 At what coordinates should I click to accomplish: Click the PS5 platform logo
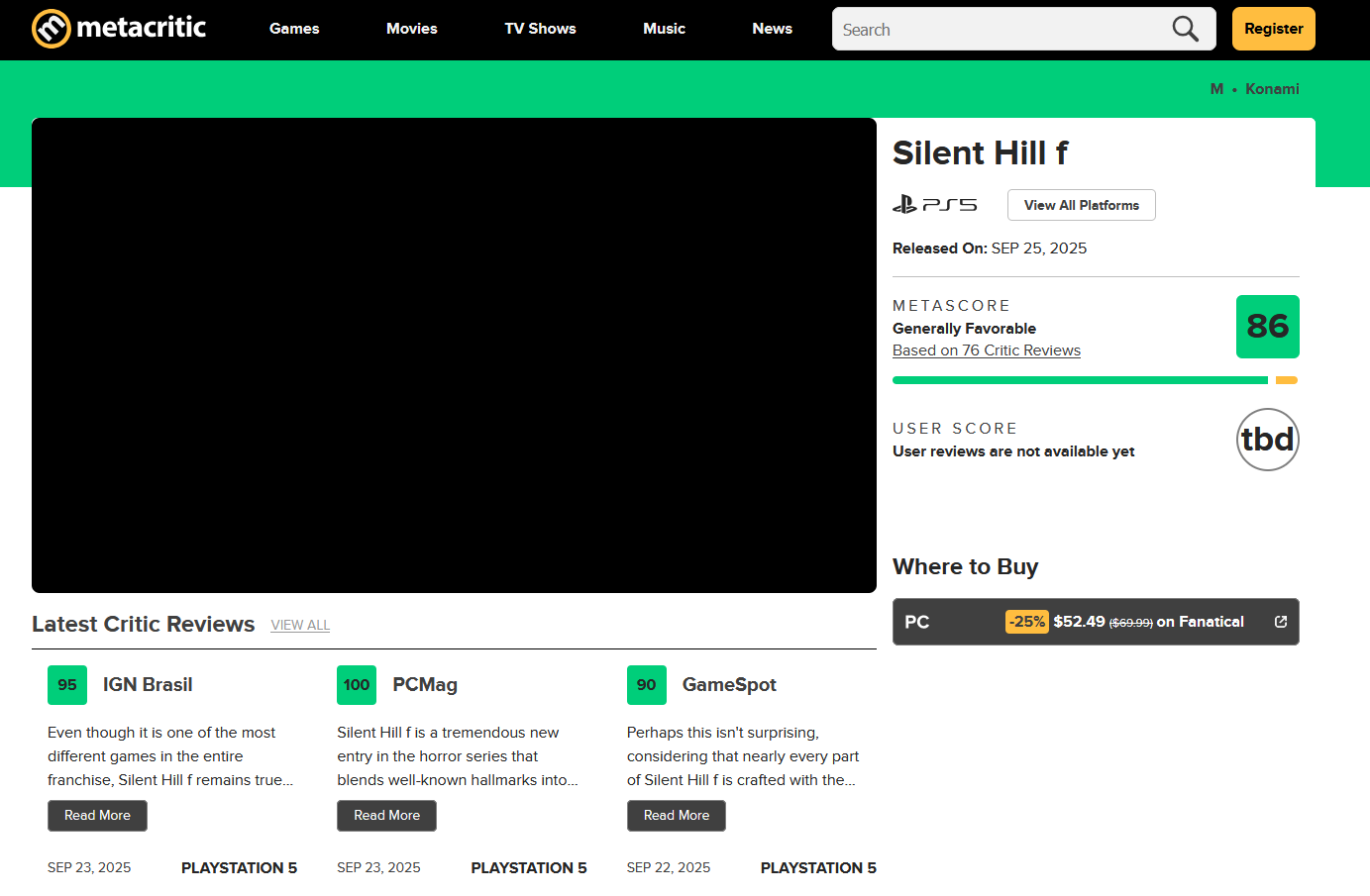934,205
